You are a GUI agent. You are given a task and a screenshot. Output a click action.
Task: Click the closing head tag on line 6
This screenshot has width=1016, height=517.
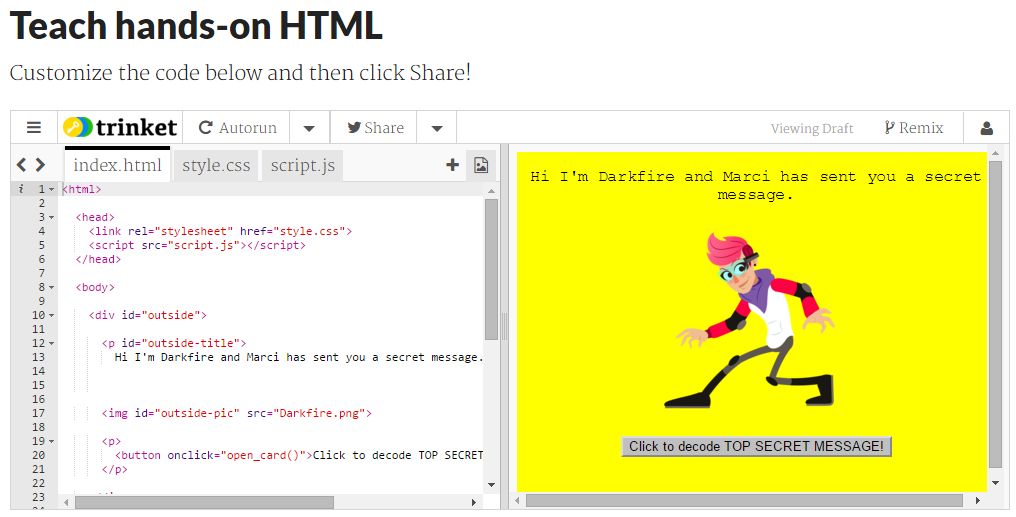pos(98,259)
